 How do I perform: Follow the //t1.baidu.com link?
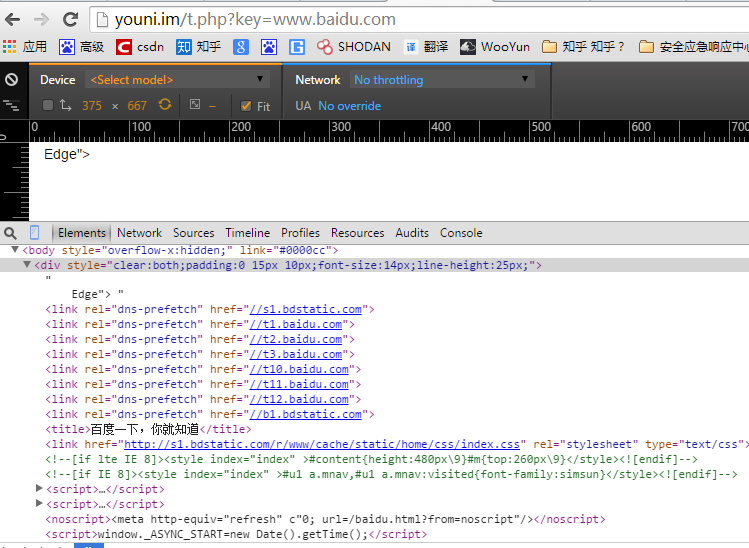[x=296, y=324]
